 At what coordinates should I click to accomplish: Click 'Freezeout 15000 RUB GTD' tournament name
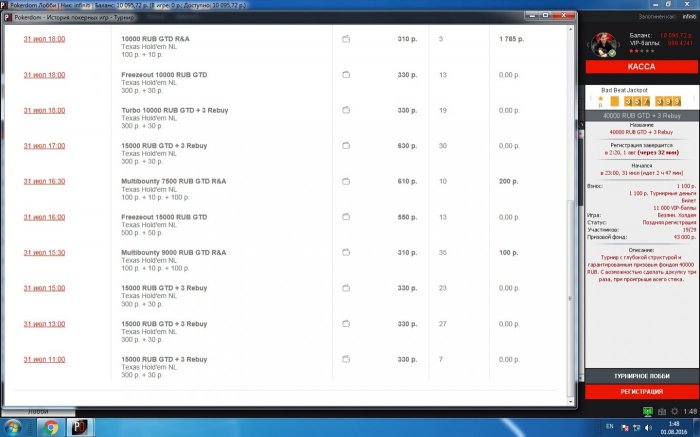click(164, 217)
